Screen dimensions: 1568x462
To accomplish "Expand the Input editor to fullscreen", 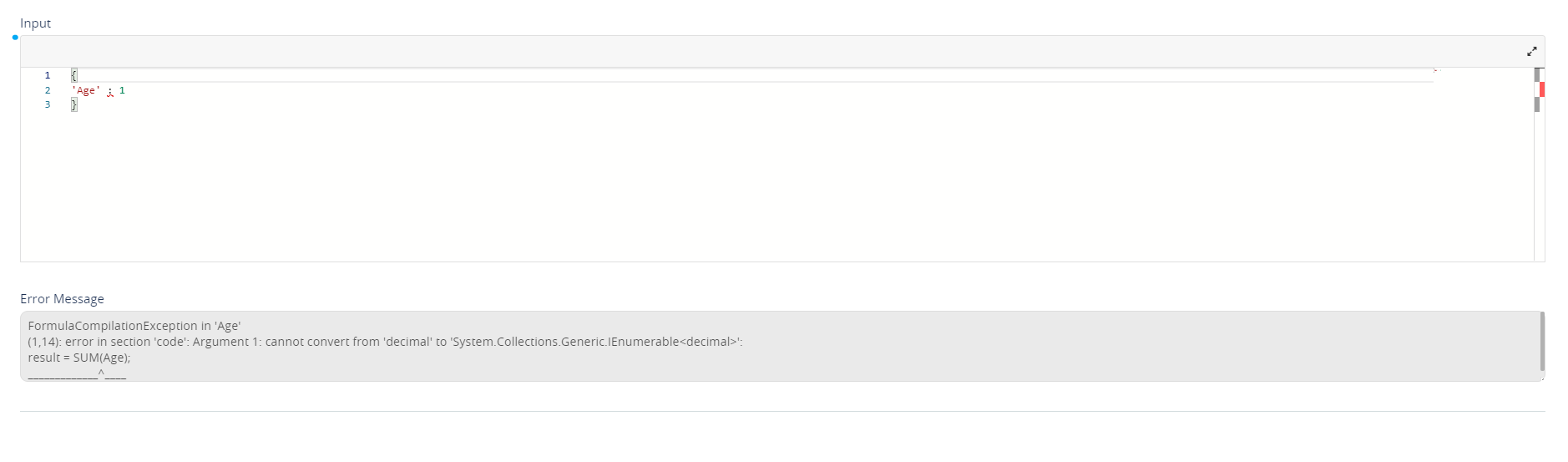I will point(1531,52).
